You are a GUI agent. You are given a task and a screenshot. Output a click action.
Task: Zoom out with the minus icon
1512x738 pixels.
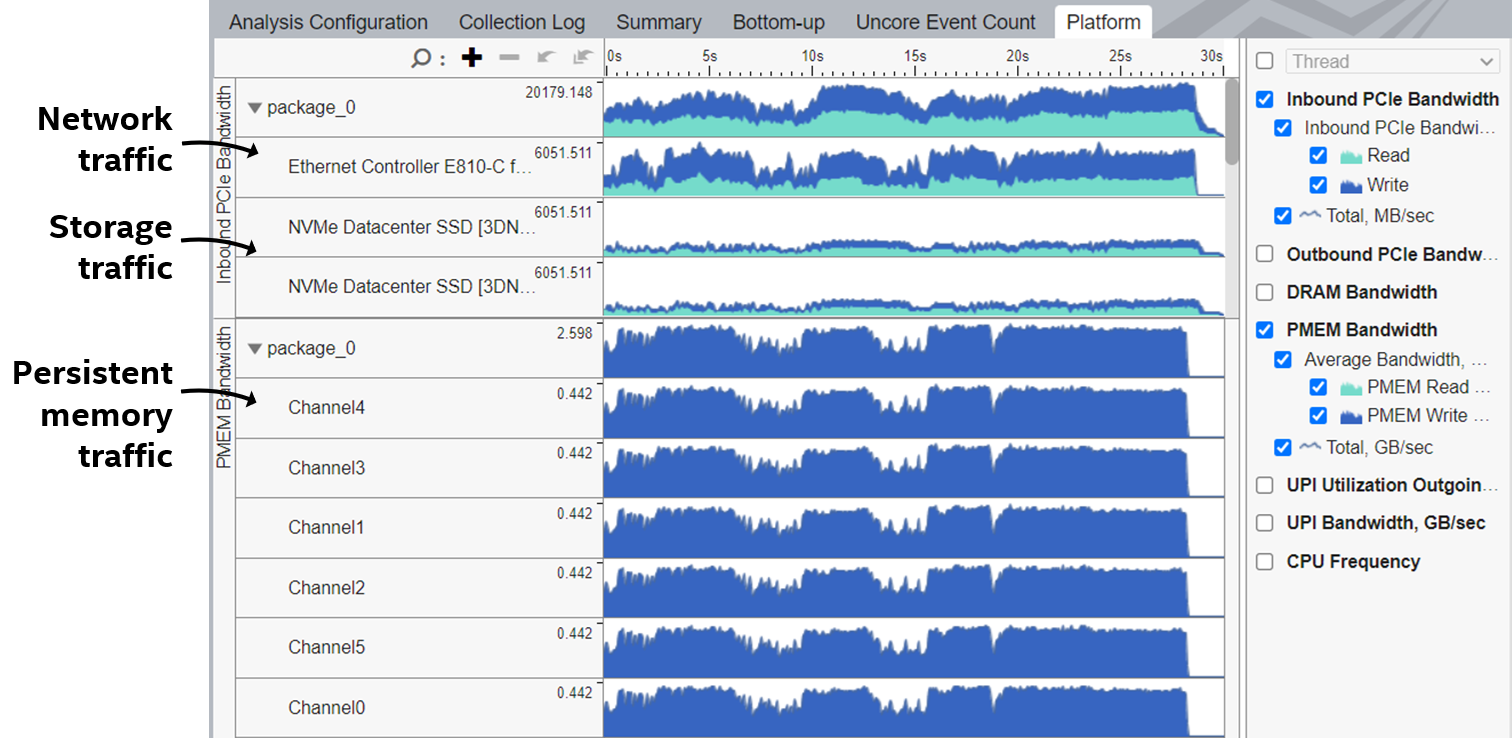pyautogui.click(x=509, y=58)
